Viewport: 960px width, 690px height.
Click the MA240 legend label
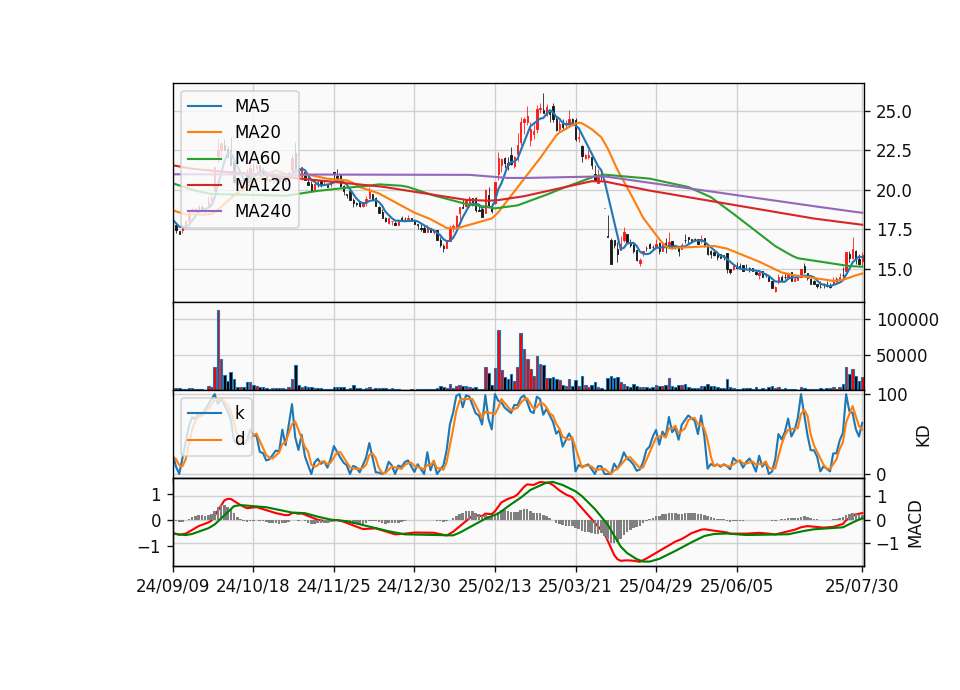click(x=263, y=211)
